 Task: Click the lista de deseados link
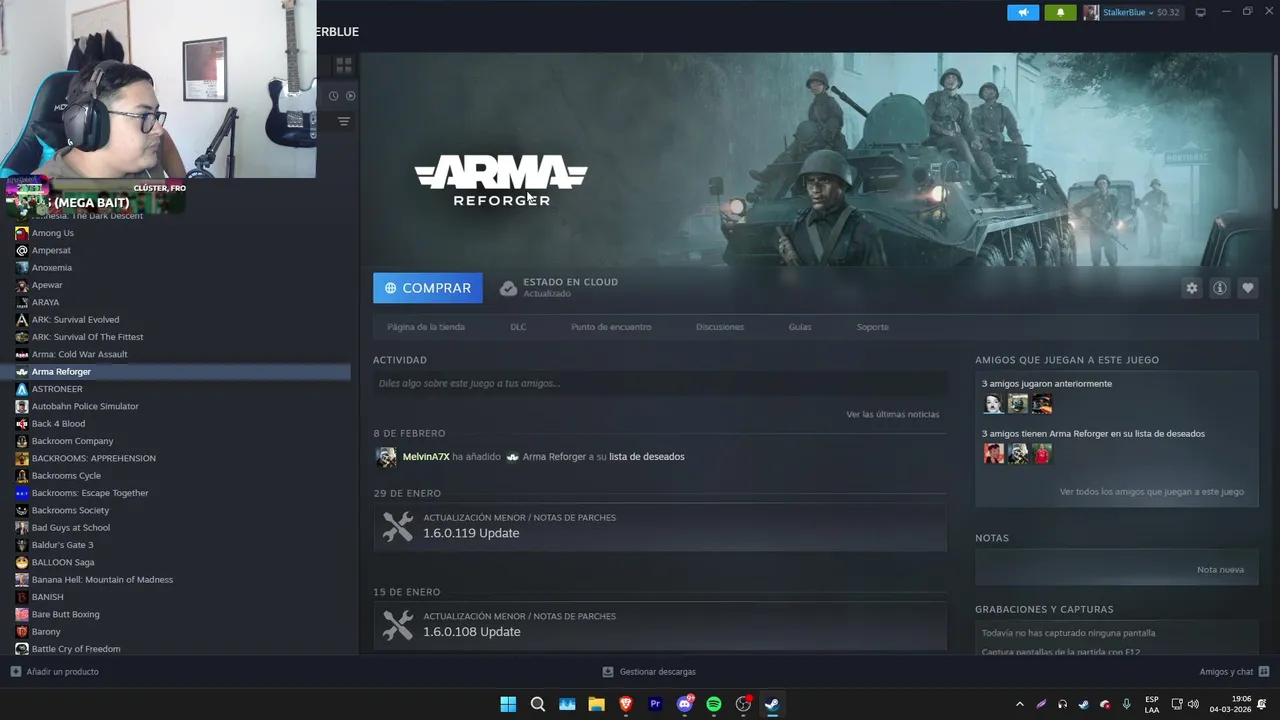646,457
